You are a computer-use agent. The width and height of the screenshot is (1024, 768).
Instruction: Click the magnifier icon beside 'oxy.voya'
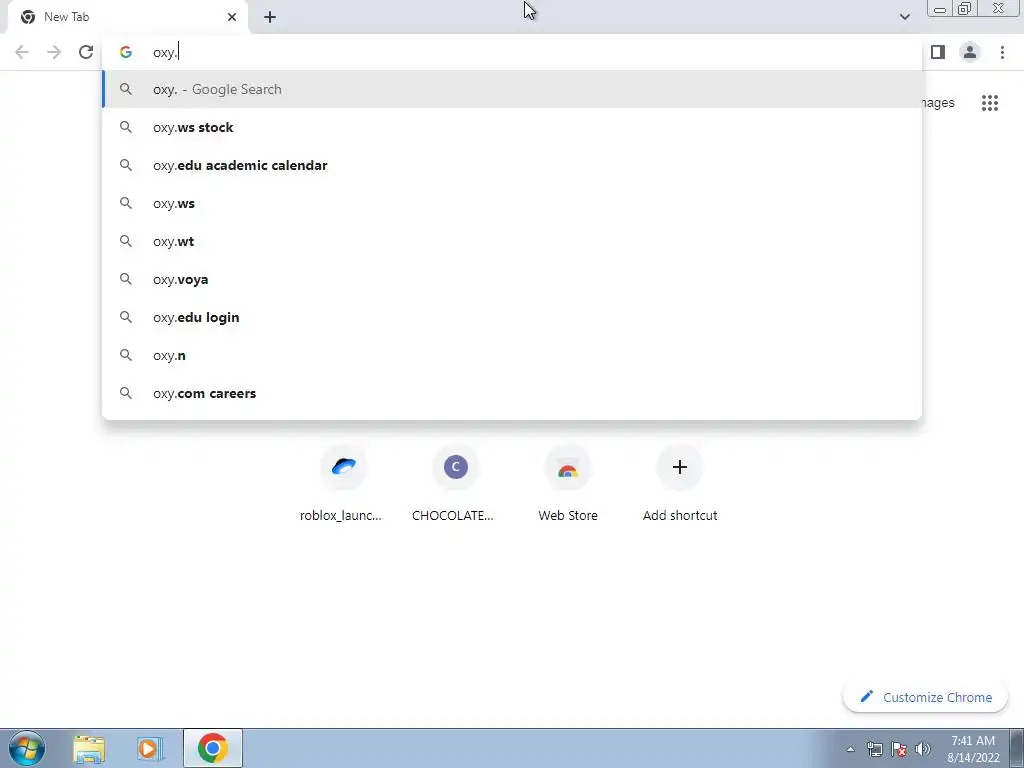point(126,279)
